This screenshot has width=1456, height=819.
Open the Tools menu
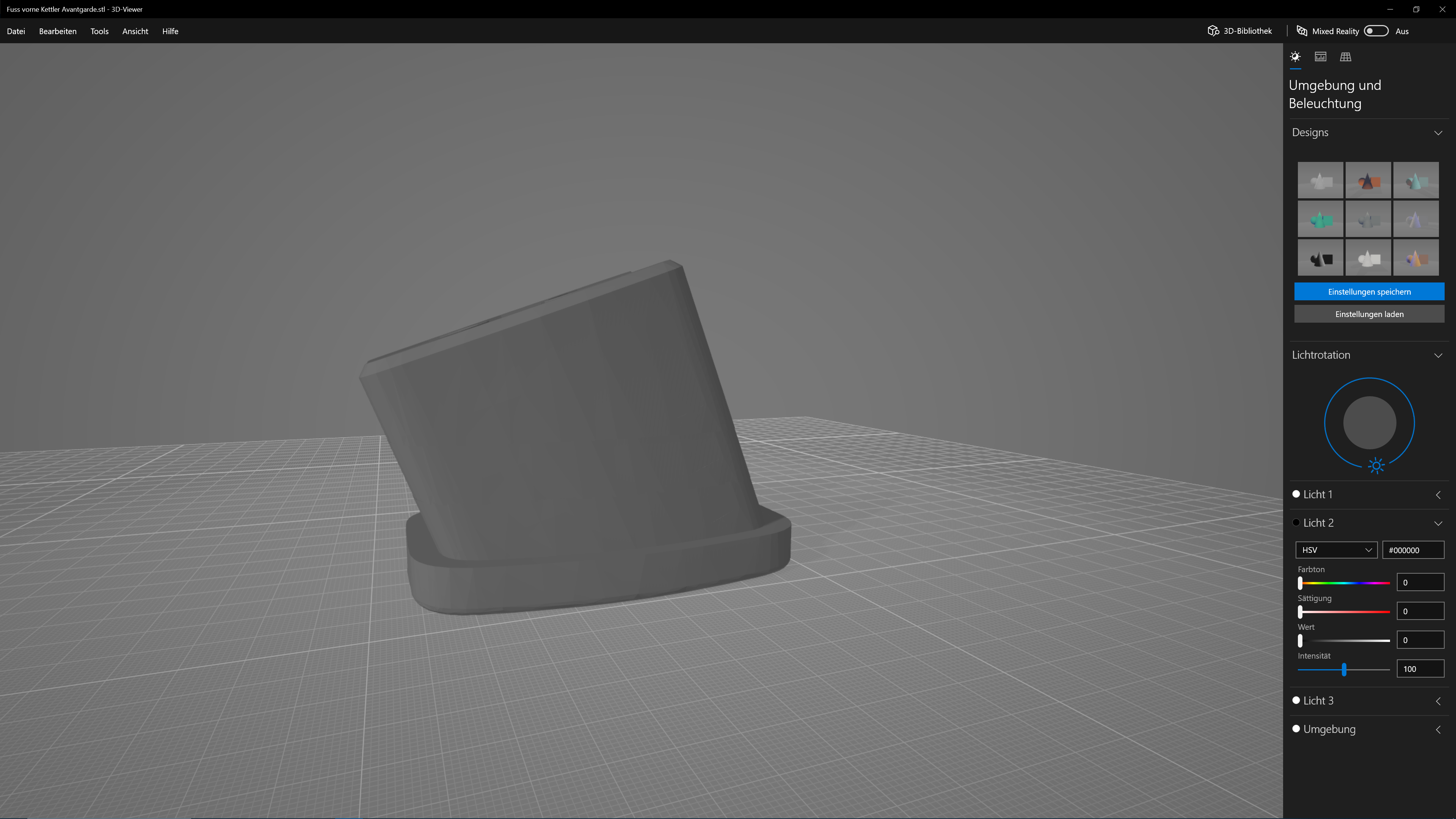[x=99, y=31]
